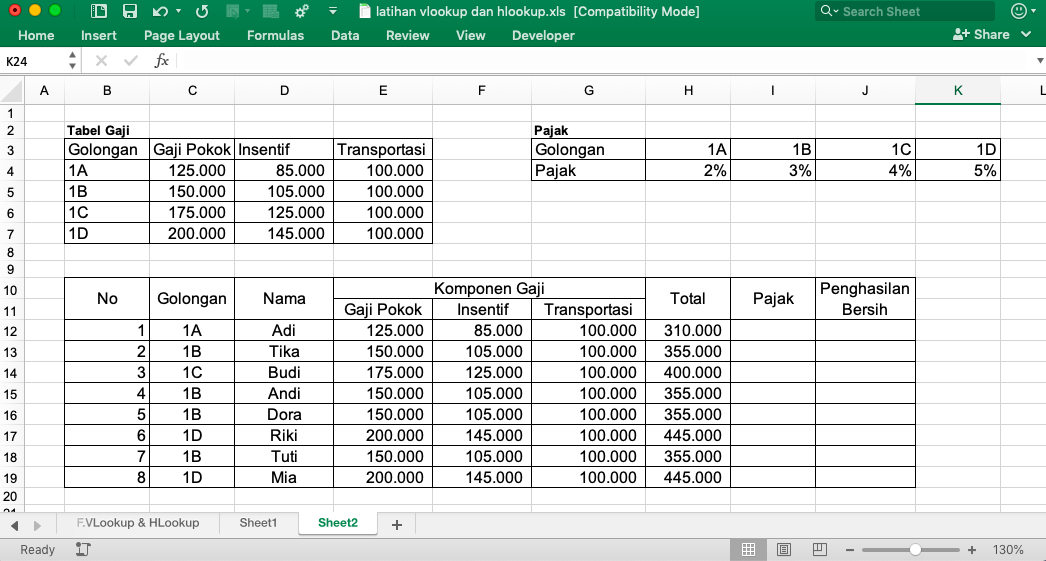Click the cancel entry X icon
The width and height of the screenshot is (1046, 561).
[101, 61]
